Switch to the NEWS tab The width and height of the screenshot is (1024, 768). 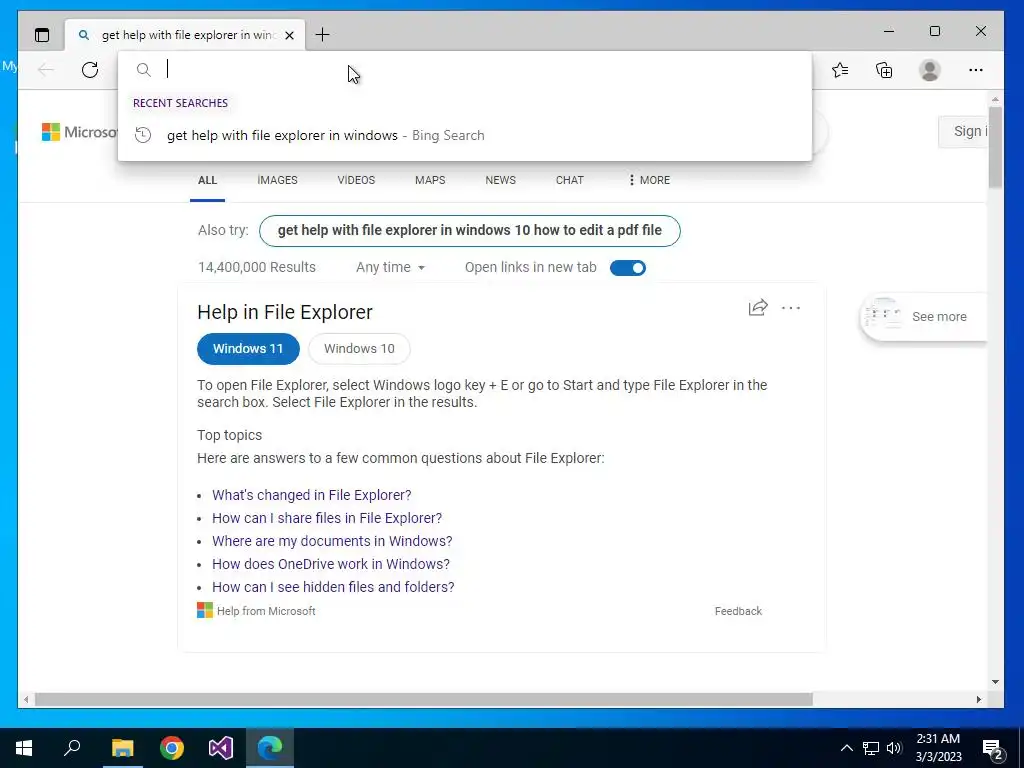point(500,180)
